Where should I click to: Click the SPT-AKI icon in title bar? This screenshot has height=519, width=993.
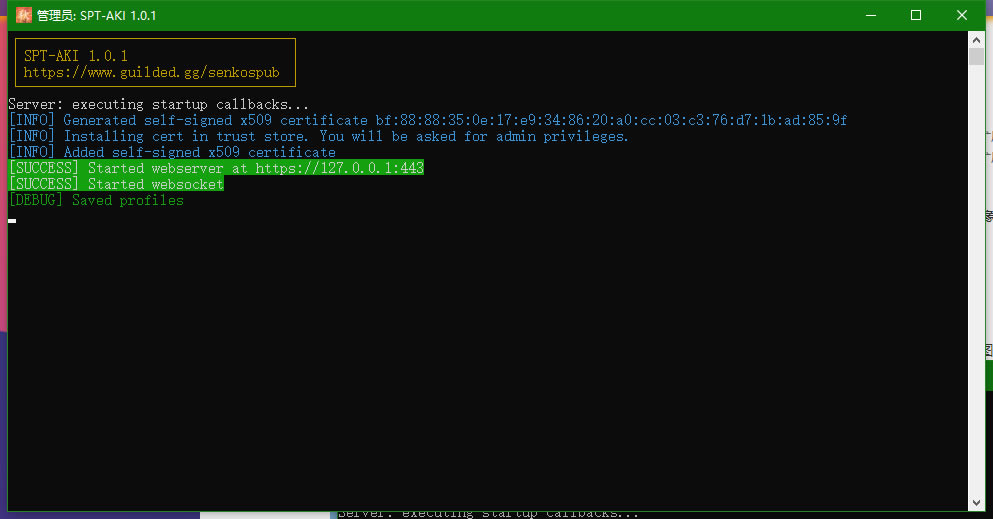click(x=23, y=16)
